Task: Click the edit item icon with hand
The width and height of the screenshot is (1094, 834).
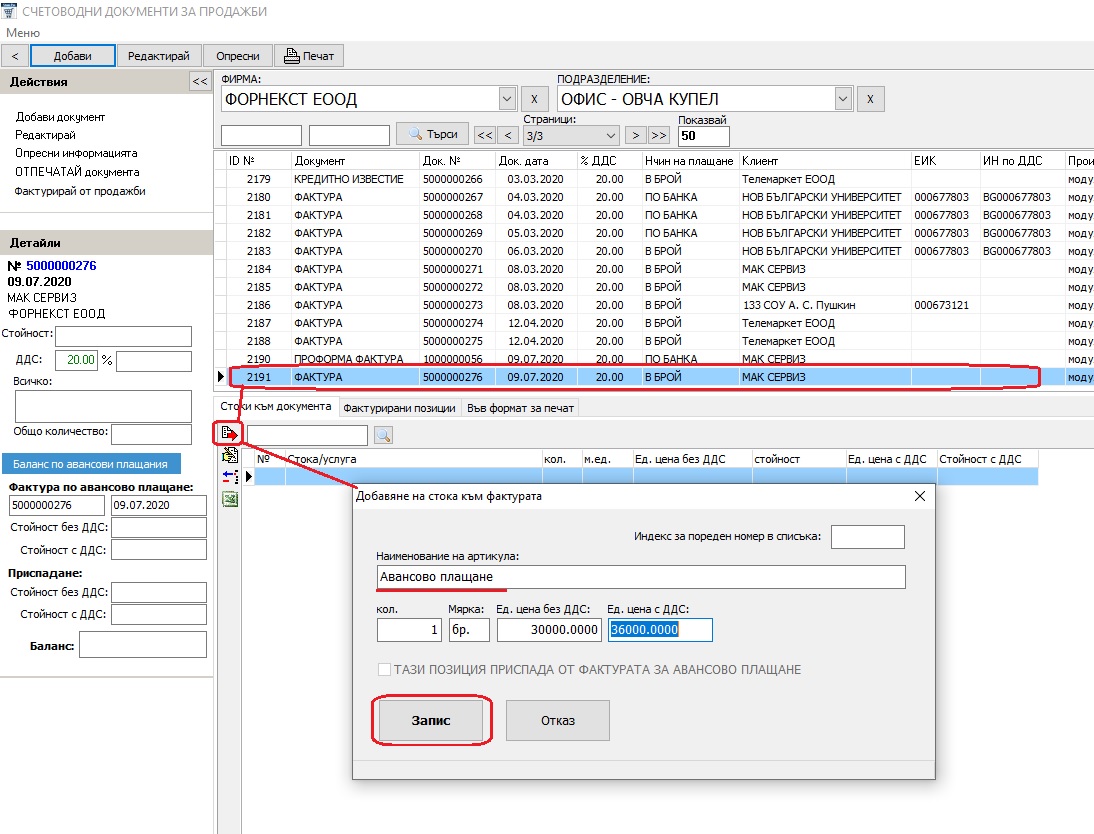Action: [x=229, y=456]
